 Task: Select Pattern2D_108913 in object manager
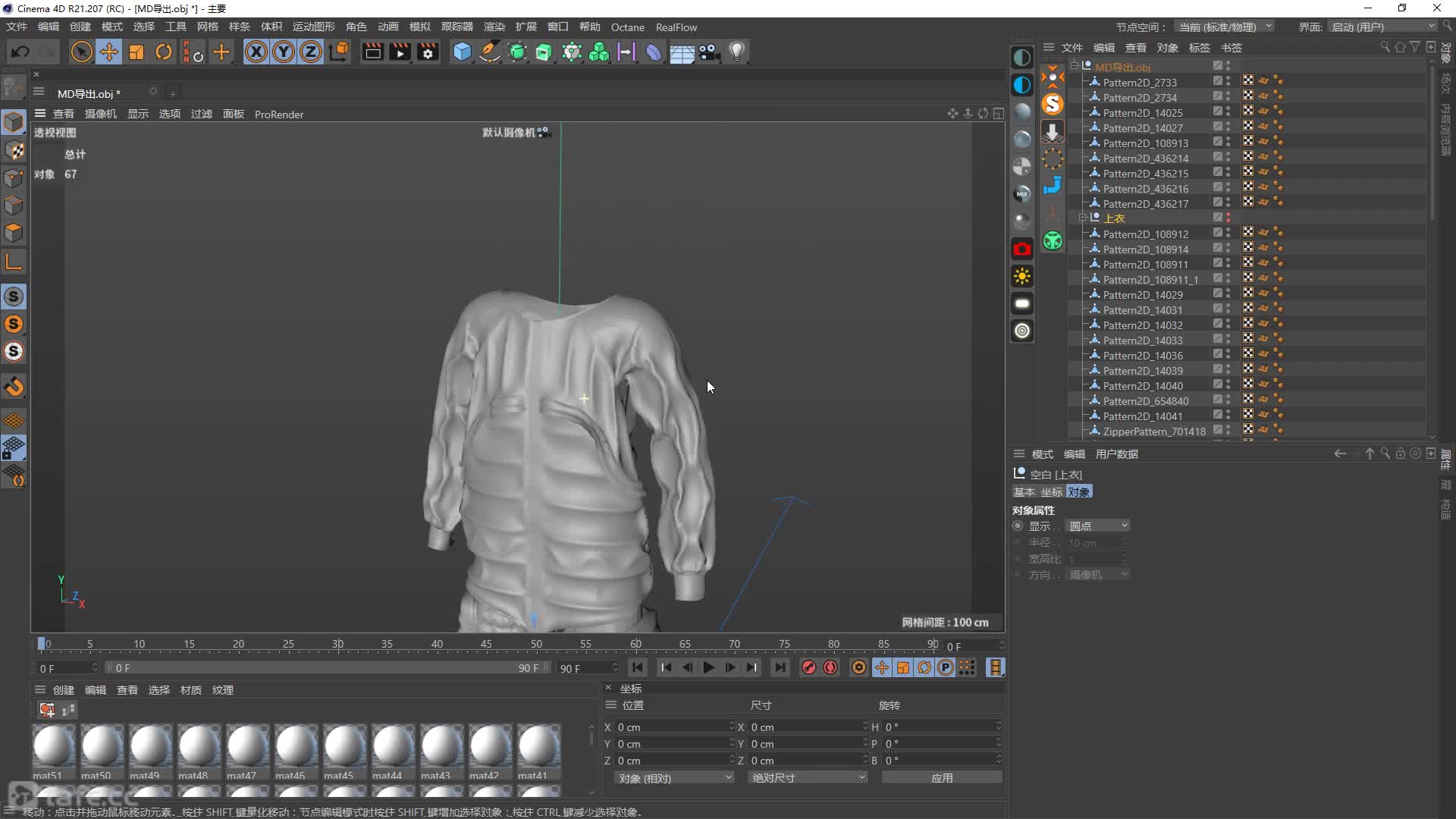click(1145, 143)
